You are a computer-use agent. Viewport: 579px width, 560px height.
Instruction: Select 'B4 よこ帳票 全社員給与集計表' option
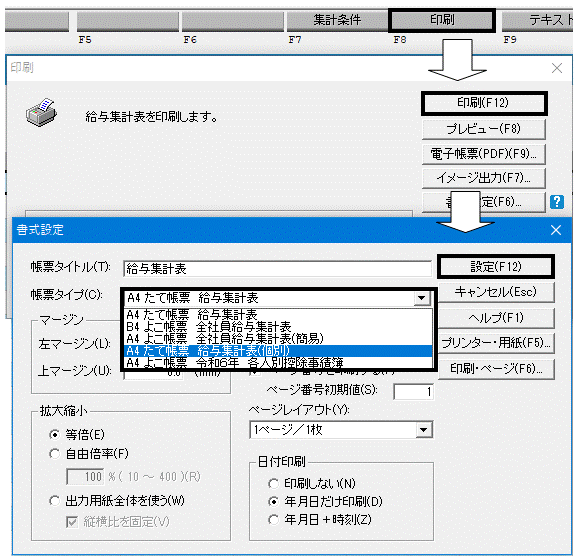(278, 327)
